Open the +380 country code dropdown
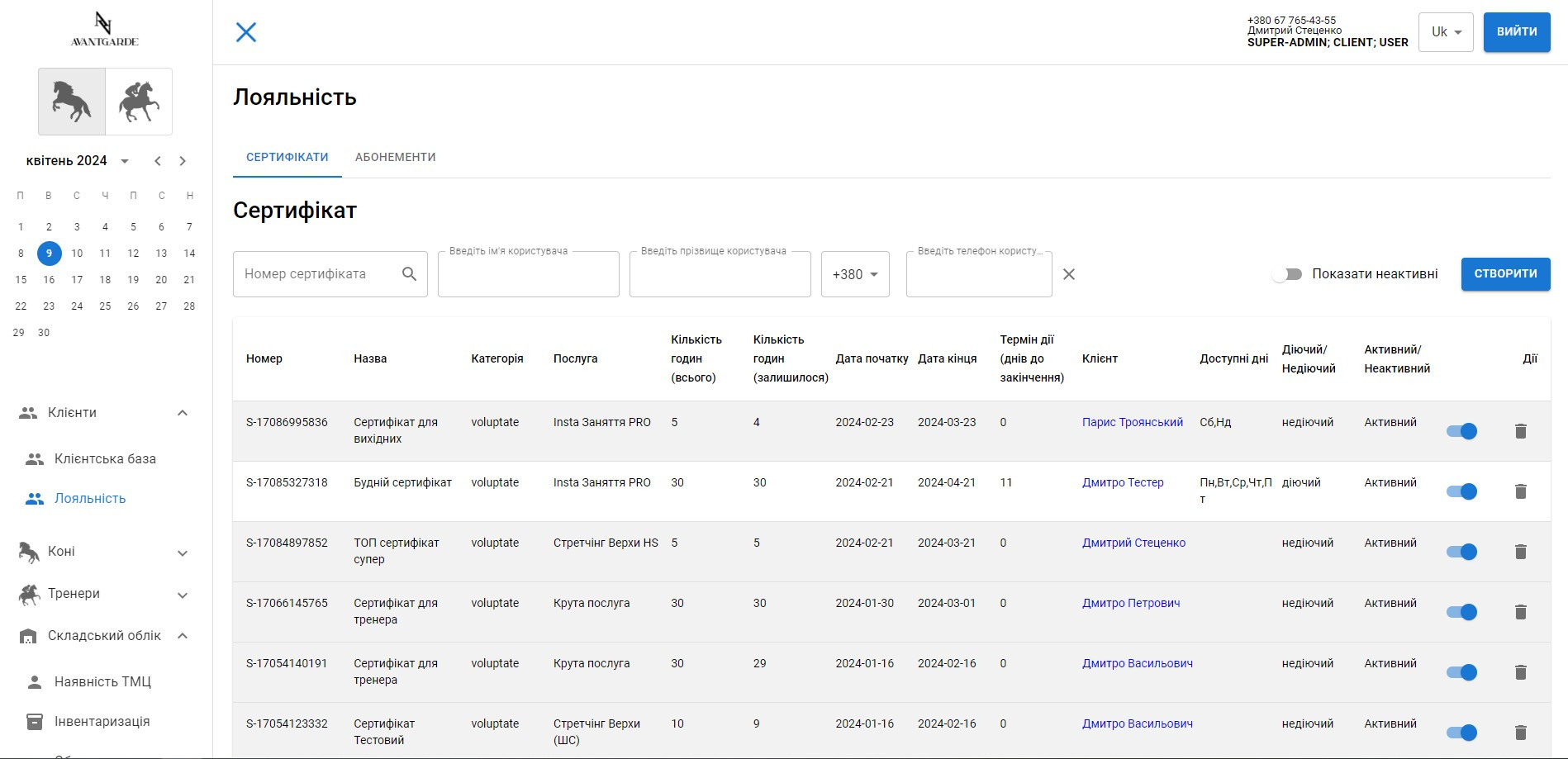Viewport: 1568px width, 759px height. pos(855,274)
